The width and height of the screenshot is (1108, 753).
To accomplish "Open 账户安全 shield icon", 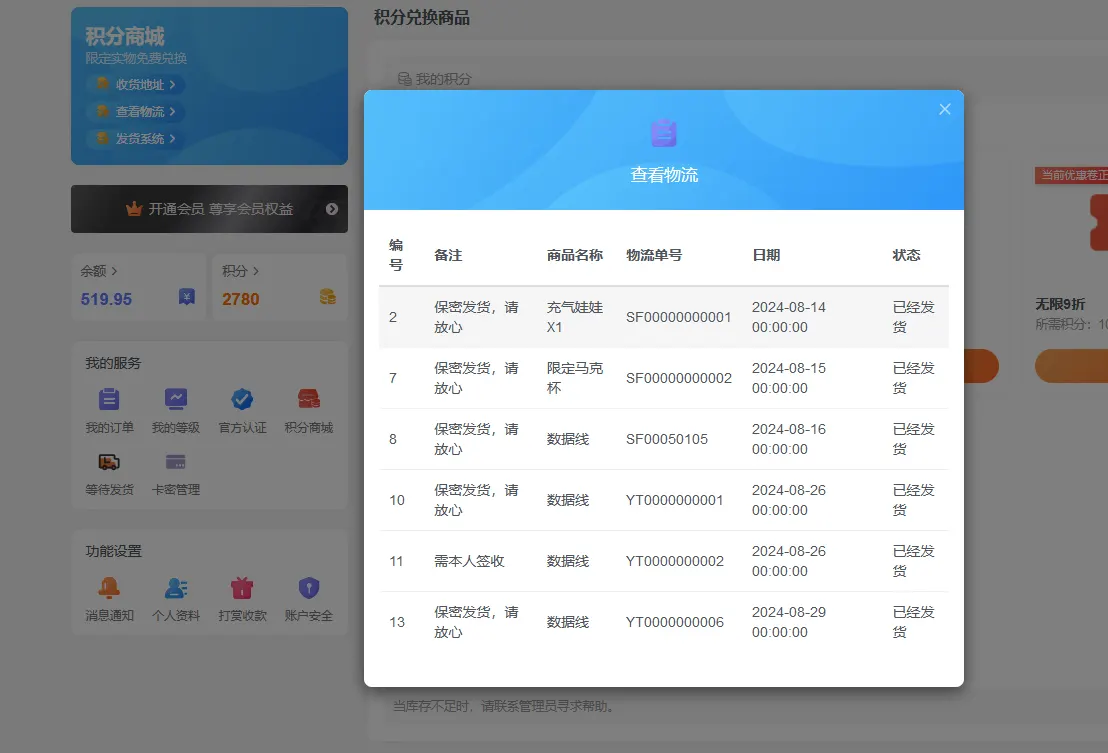I will pyautogui.click(x=309, y=588).
